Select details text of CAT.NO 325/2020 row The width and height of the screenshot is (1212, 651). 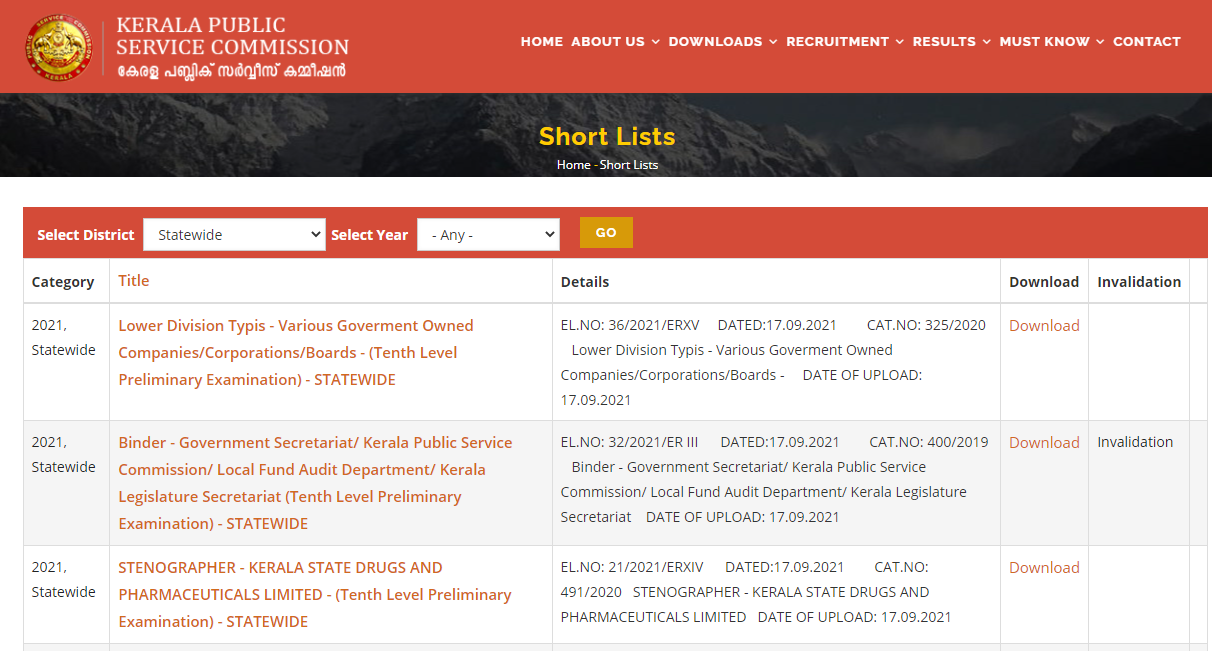[x=773, y=362]
